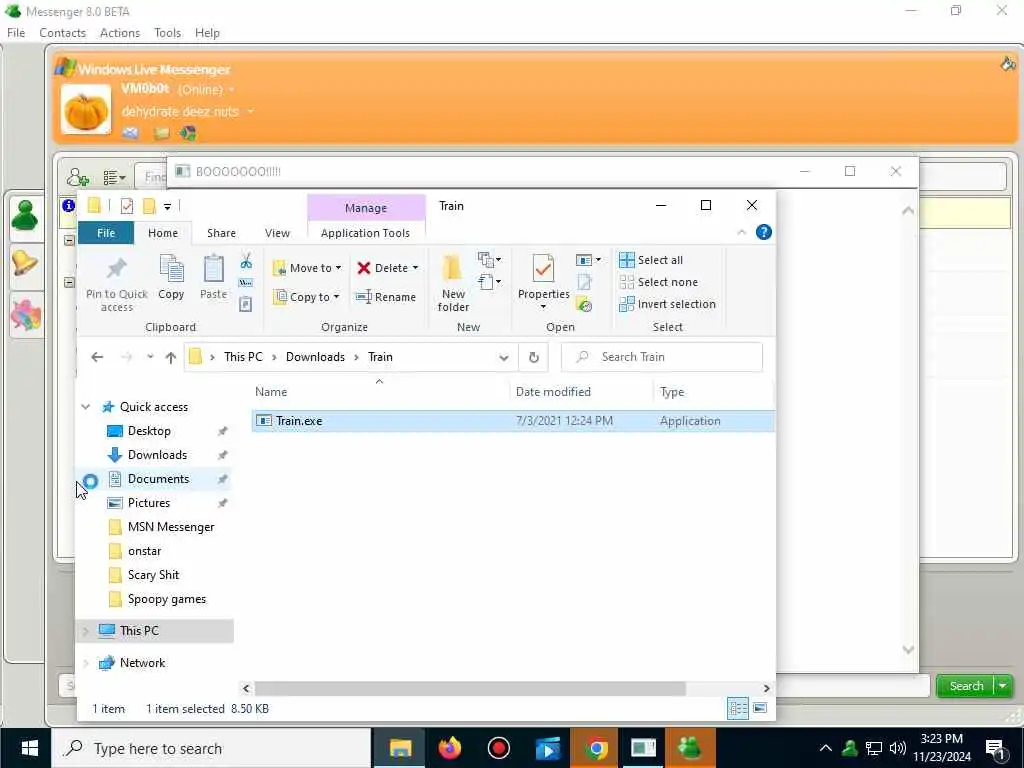Switch to the View ribbon tab
Image resolution: width=1024 pixels, height=768 pixels.
(x=277, y=233)
